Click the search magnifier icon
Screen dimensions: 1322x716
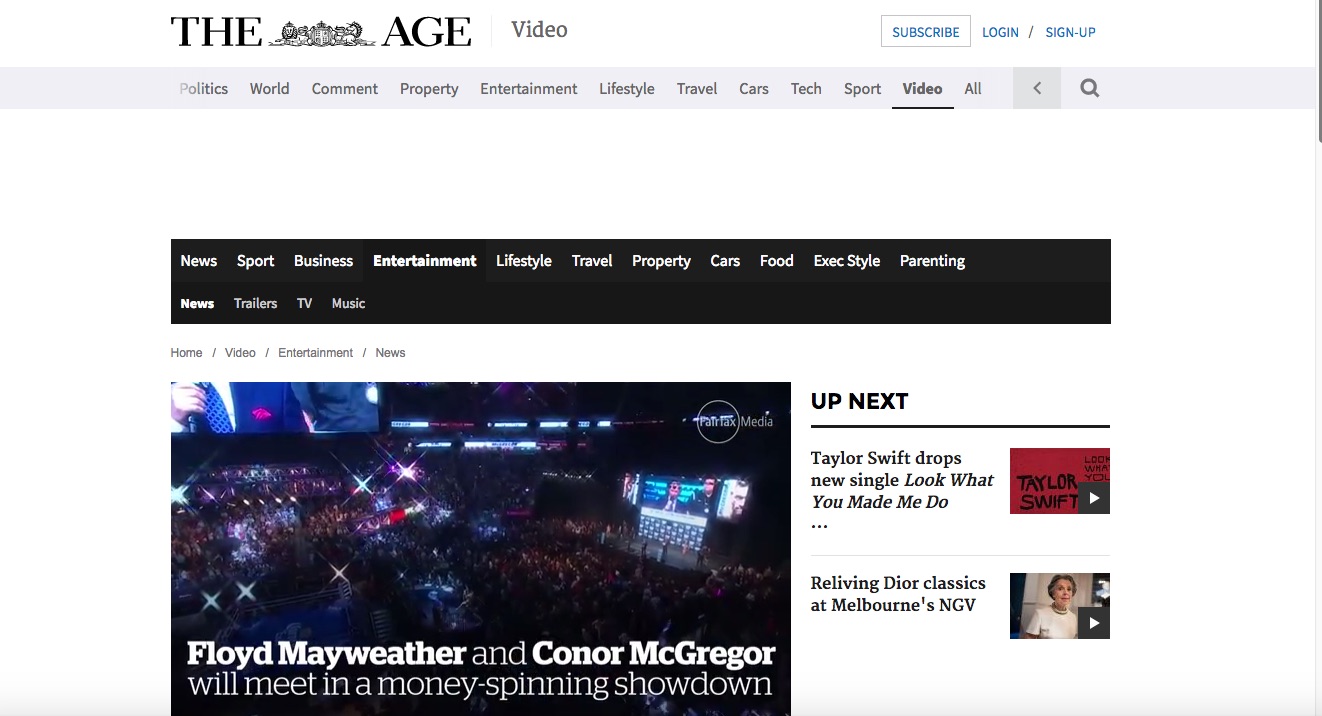pos(1089,88)
